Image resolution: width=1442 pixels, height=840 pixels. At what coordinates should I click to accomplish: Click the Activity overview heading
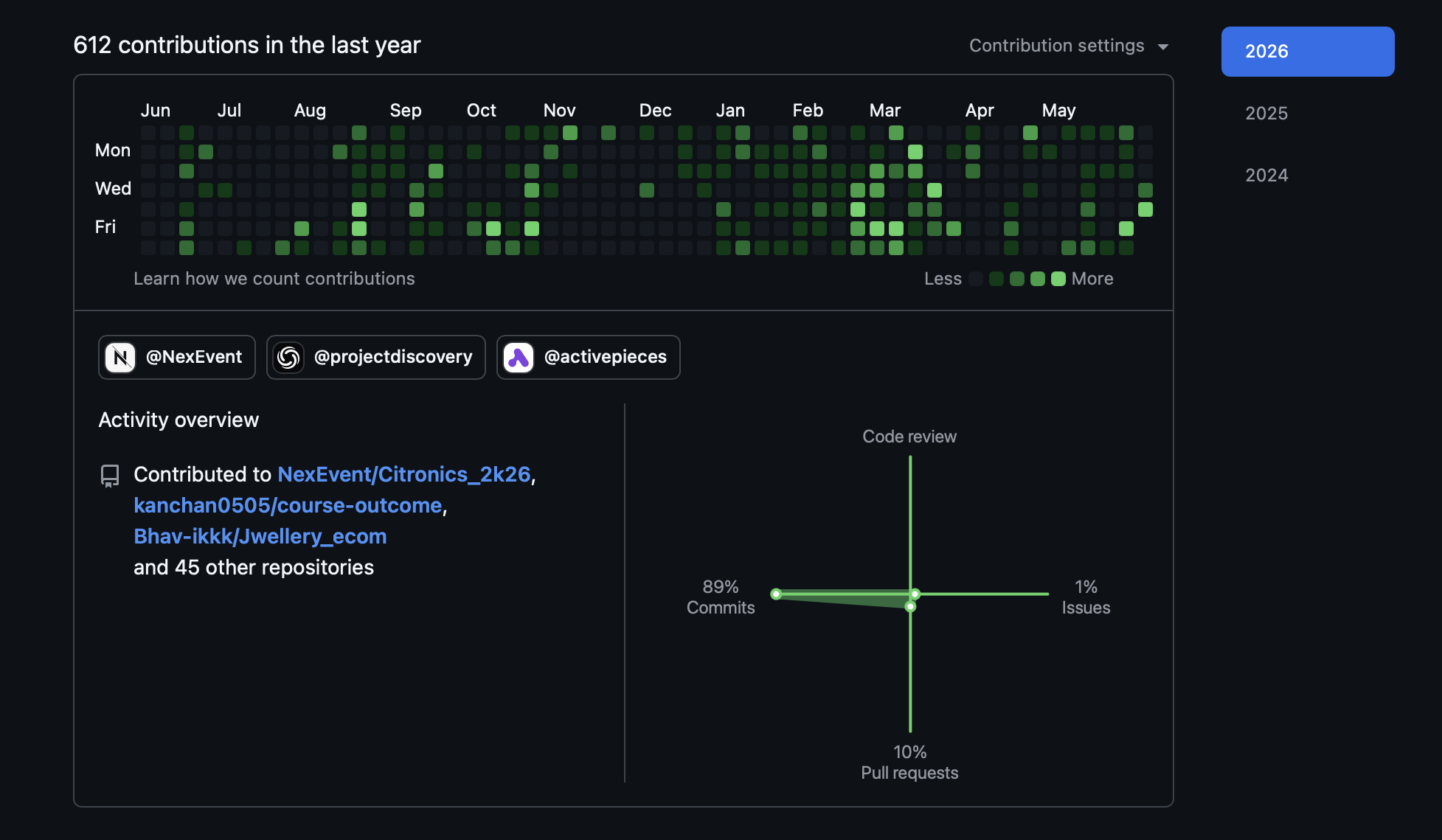click(x=178, y=420)
